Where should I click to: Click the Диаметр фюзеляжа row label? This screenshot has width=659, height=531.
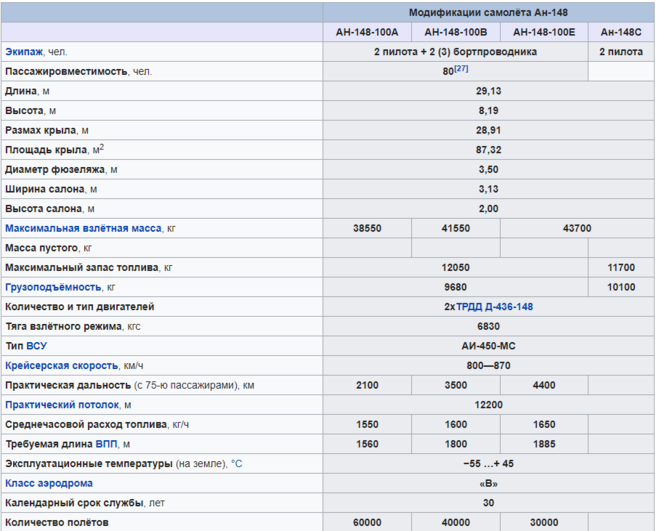coord(55,169)
